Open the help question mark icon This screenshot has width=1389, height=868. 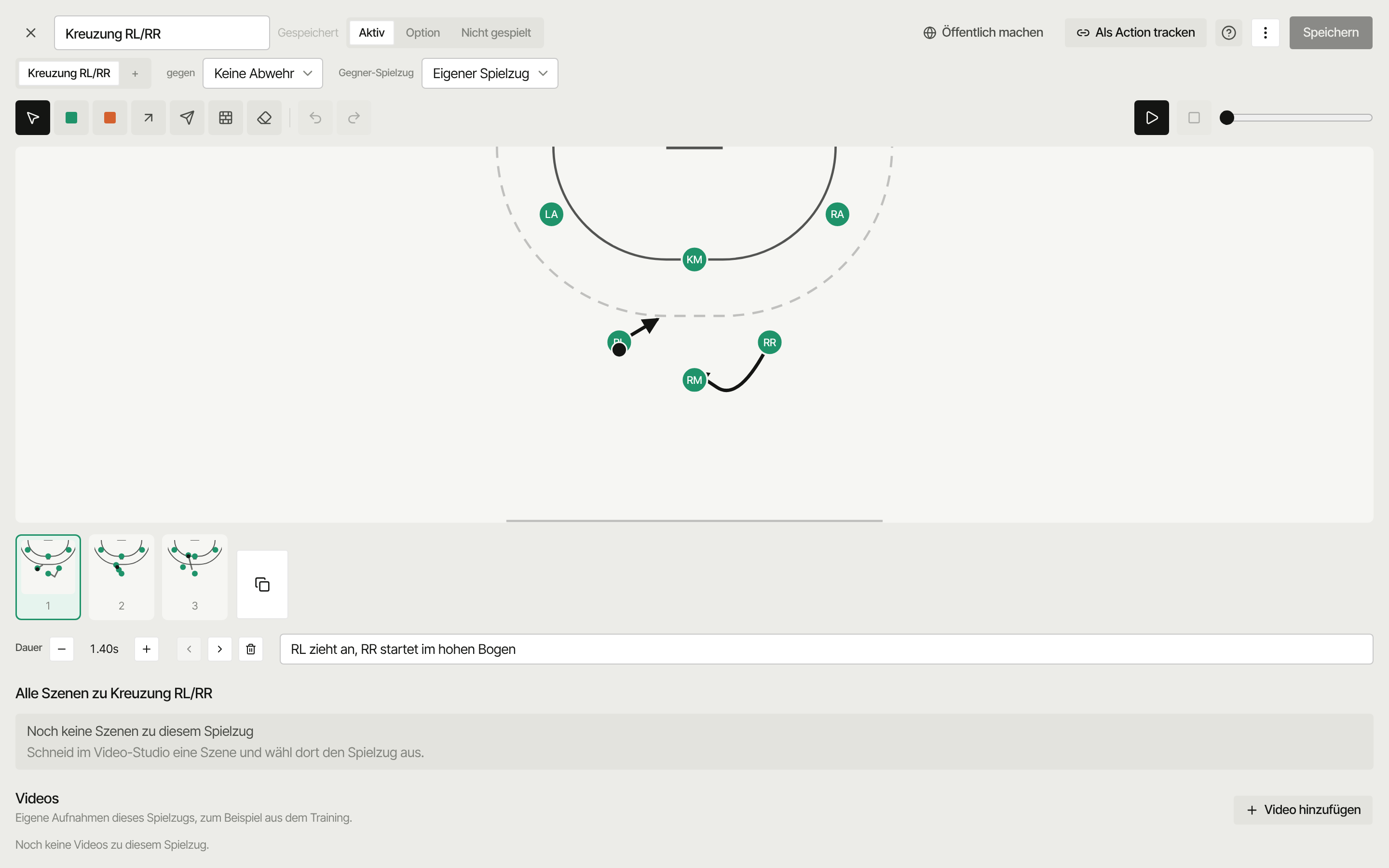(x=1229, y=33)
